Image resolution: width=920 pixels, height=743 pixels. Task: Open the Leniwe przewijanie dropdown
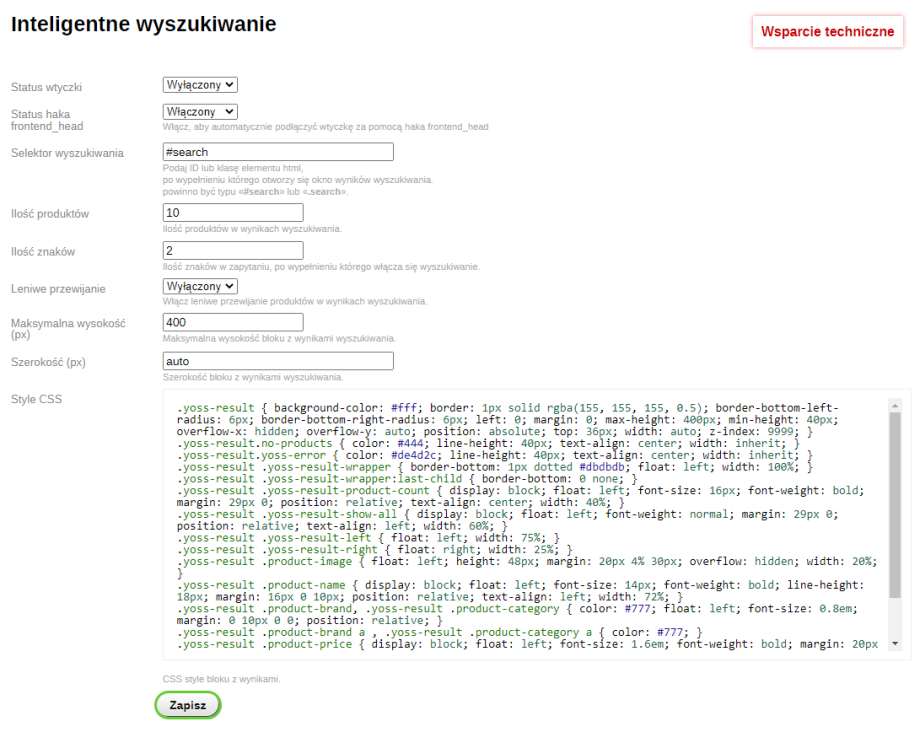tap(200, 286)
